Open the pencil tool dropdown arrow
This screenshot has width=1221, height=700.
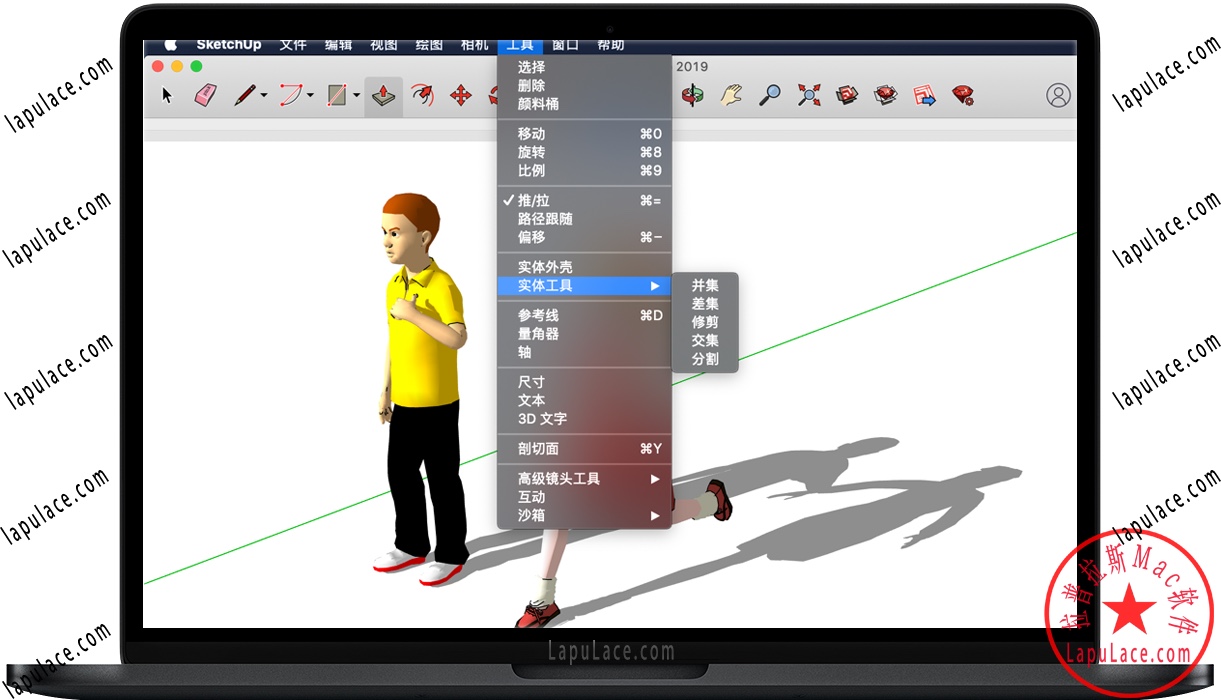click(x=264, y=97)
